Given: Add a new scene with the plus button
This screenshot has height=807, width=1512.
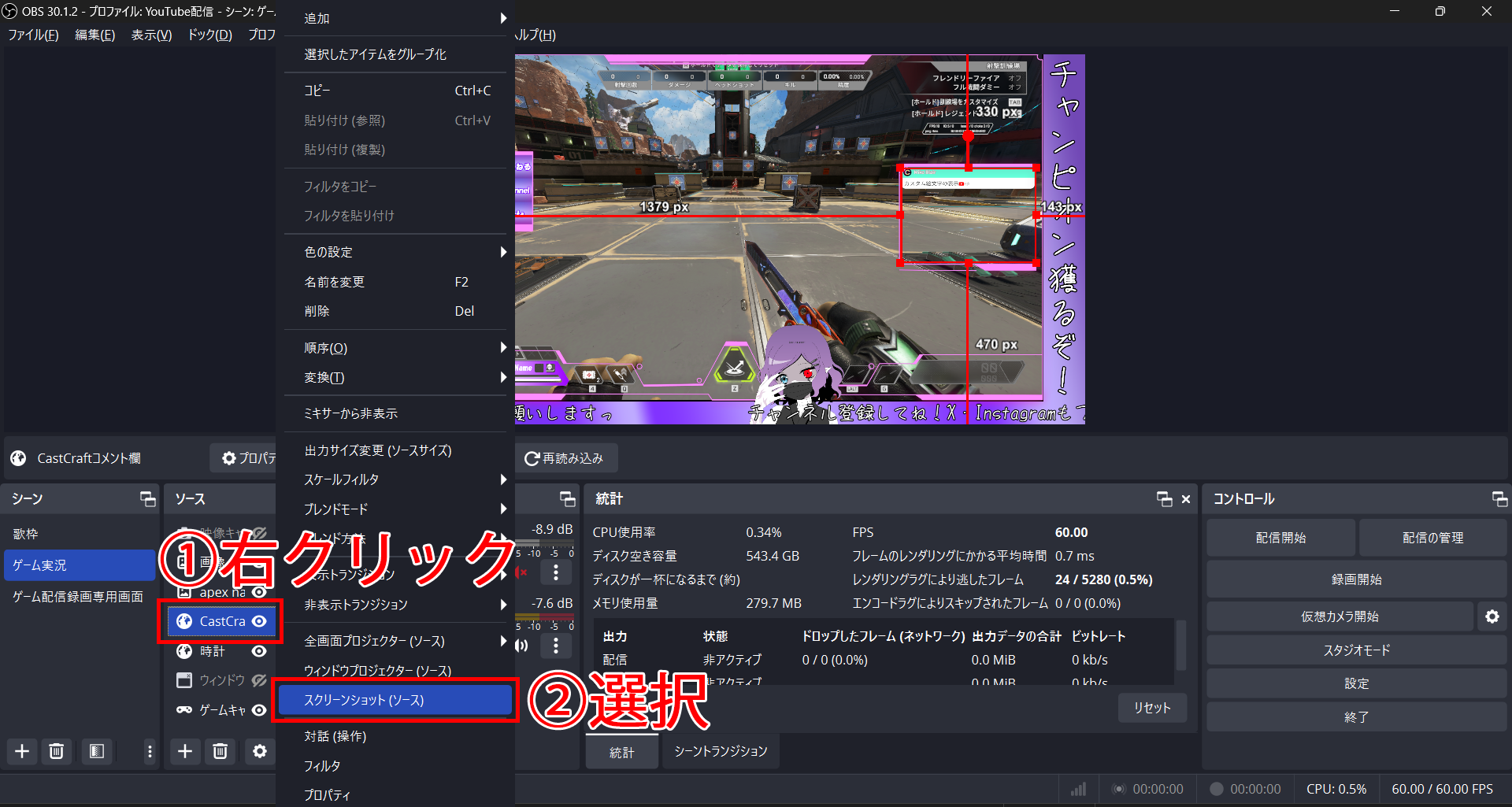Looking at the screenshot, I should click(22, 751).
